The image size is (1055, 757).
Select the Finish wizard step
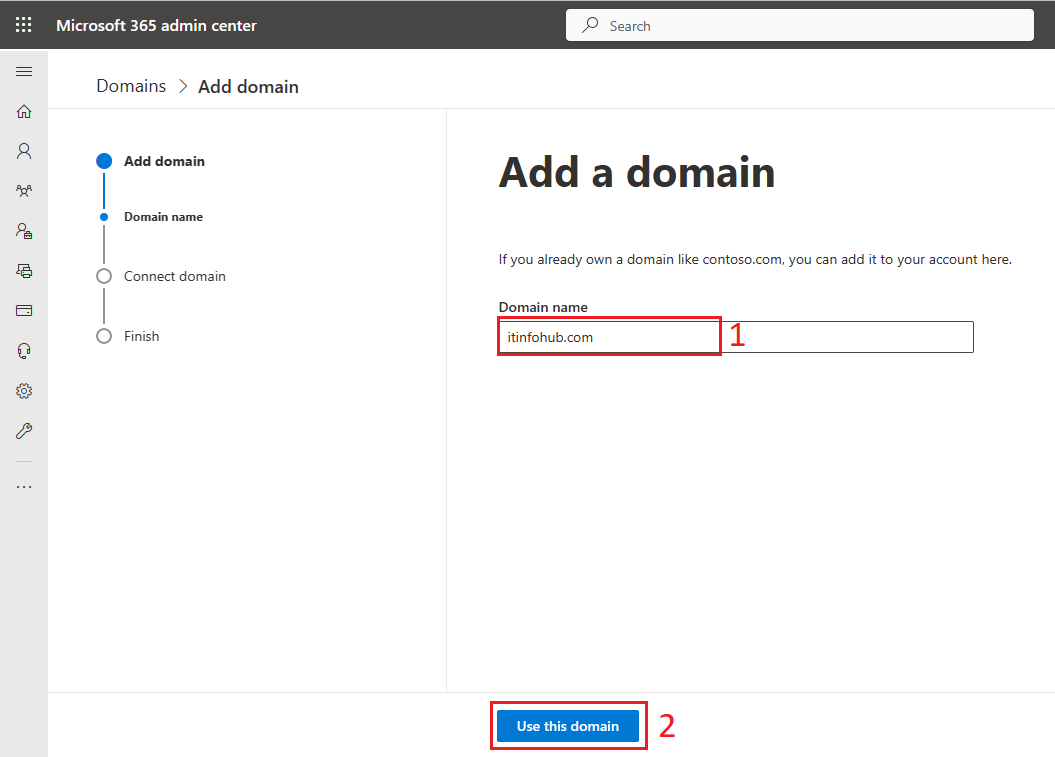pyautogui.click(x=141, y=336)
